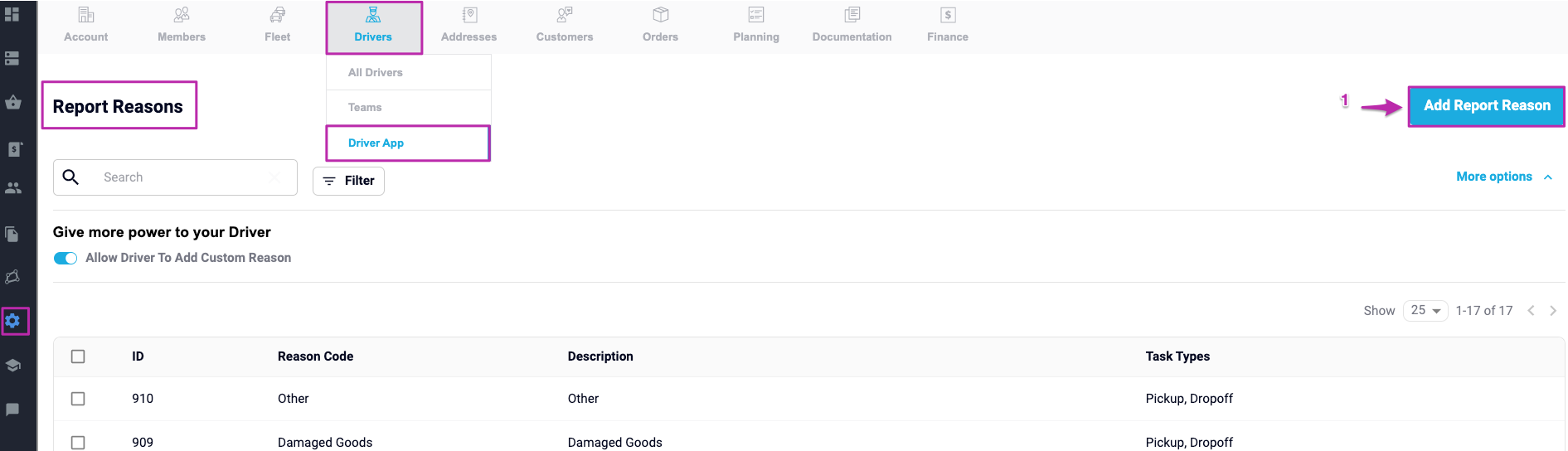Viewport: 1568px width, 451px height.
Task: Open the Filter options
Action: coord(348,181)
